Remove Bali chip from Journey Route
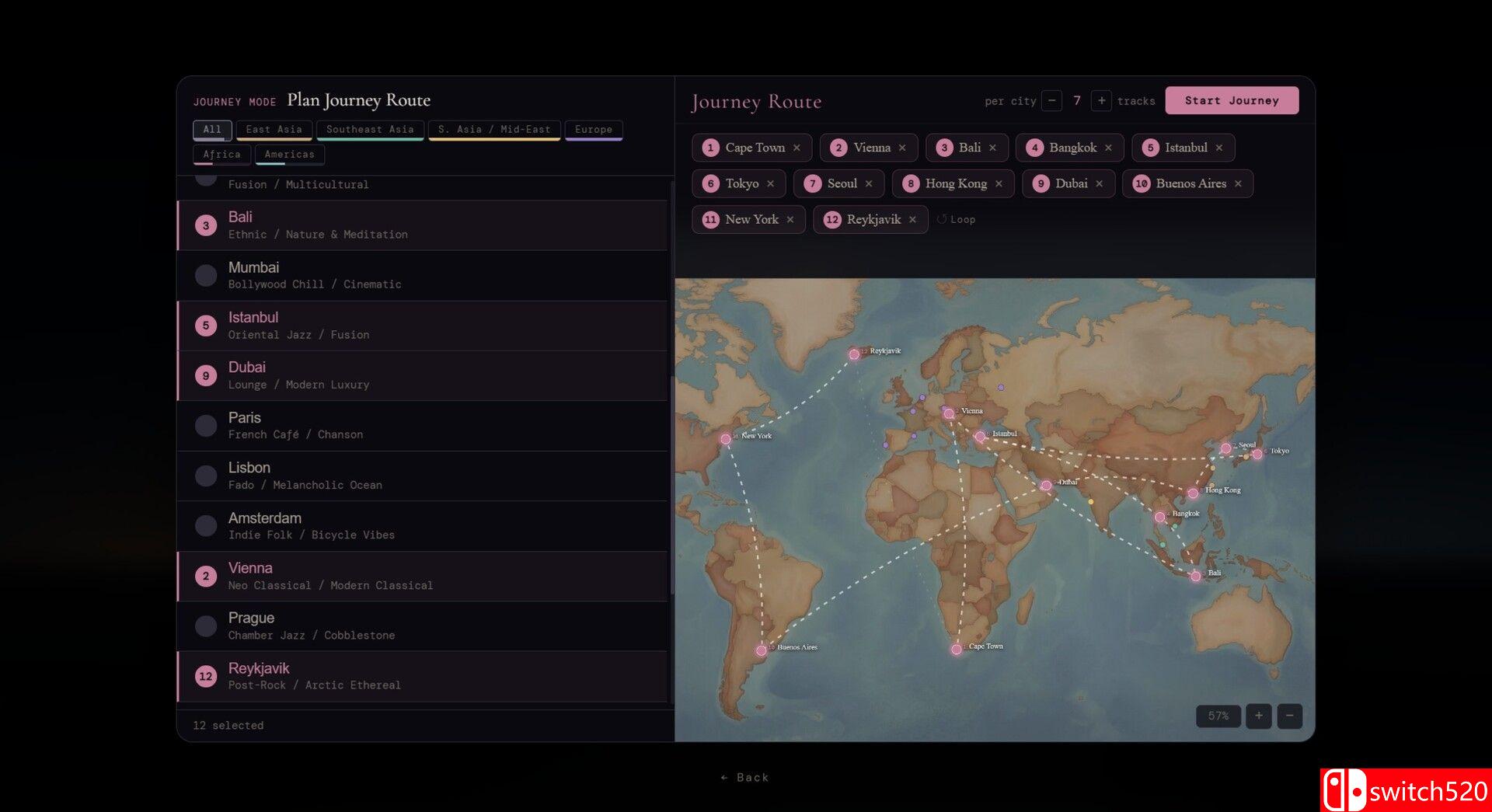This screenshot has height=812, width=1492. tap(992, 148)
